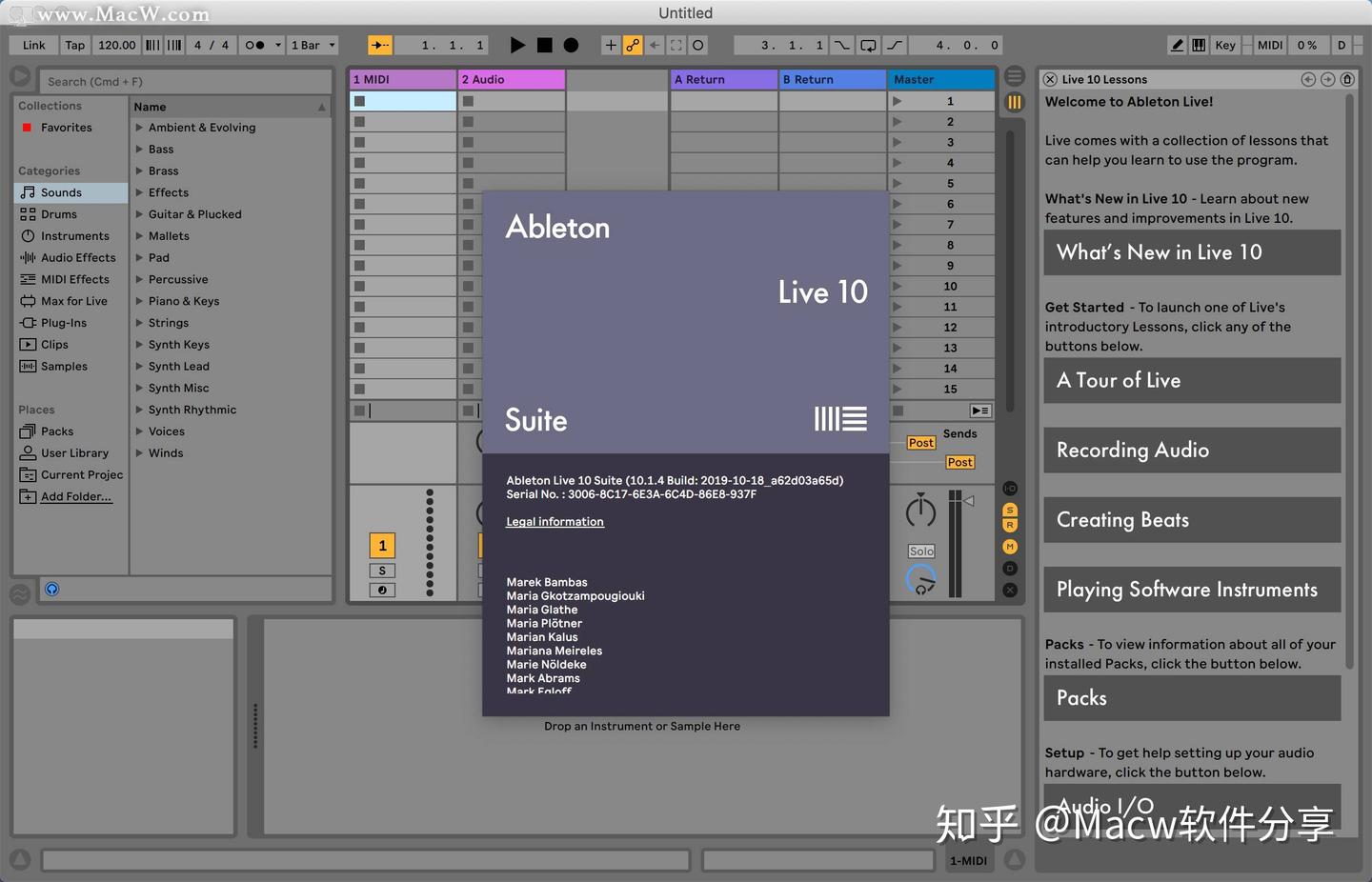Select Instruments category in the browser

(75, 236)
